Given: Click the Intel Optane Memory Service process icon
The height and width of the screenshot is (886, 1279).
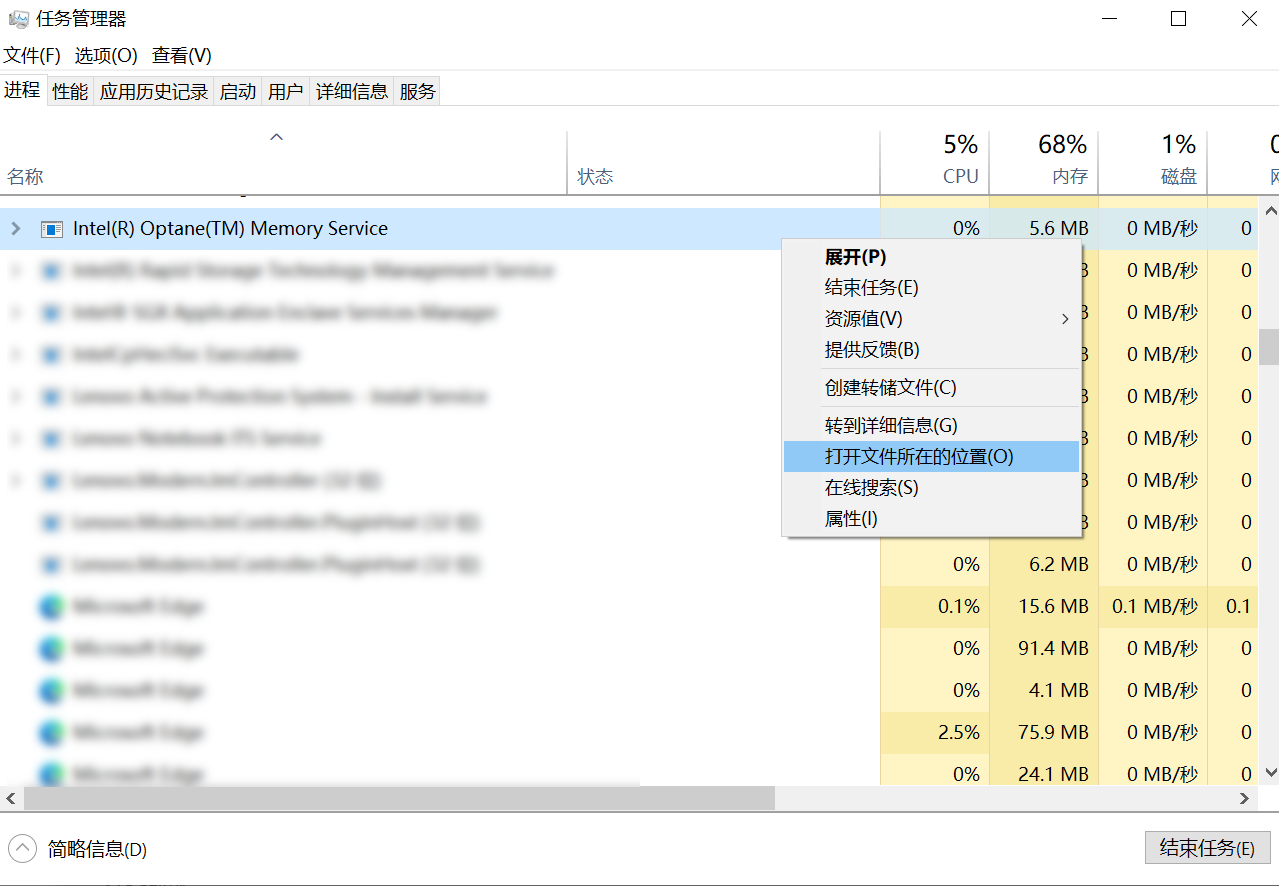Looking at the screenshot, I should [51, 229].
